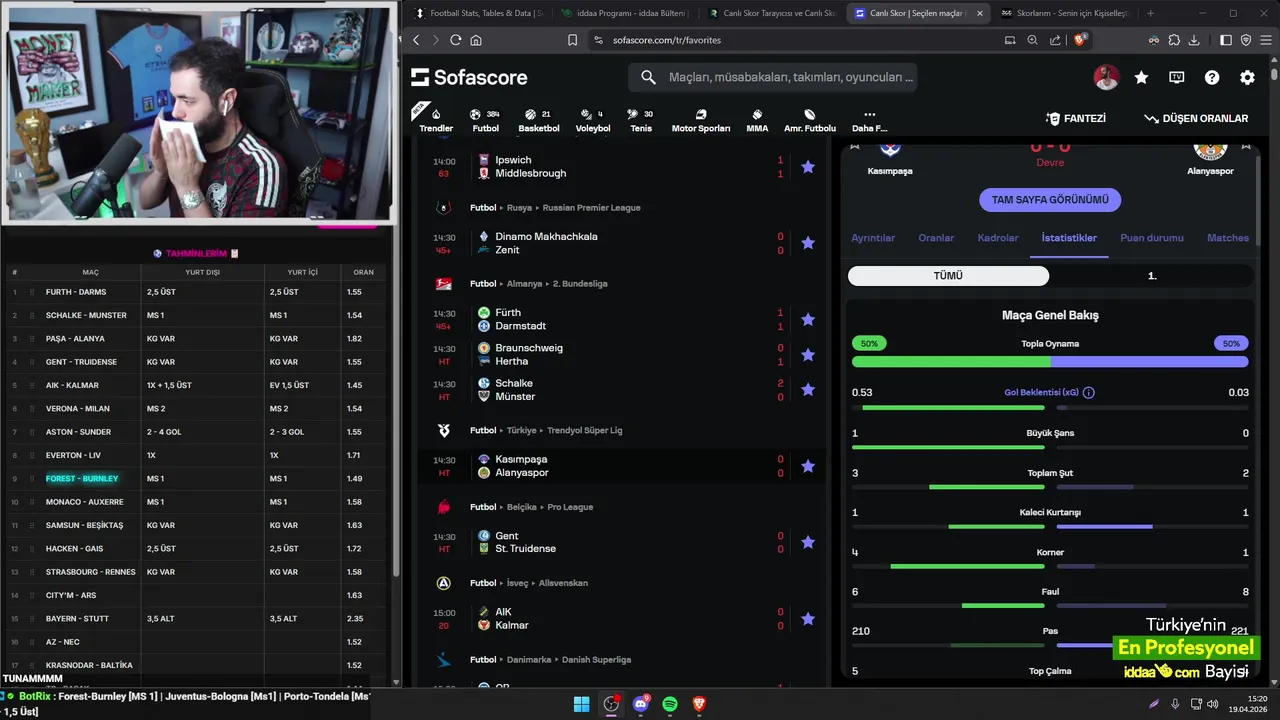Viewport: 1280px width, 720px height.
Task: Switch to the Matches tab
Action: click(1228, 238)
